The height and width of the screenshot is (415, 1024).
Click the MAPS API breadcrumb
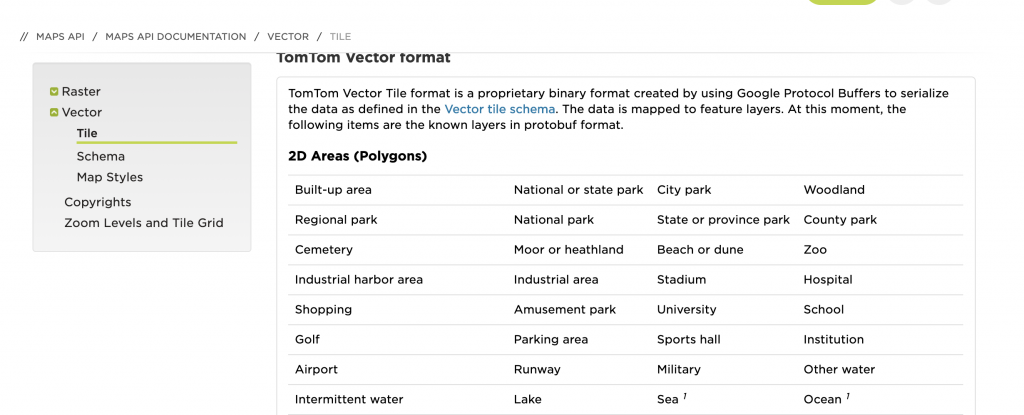pos(58,37)
